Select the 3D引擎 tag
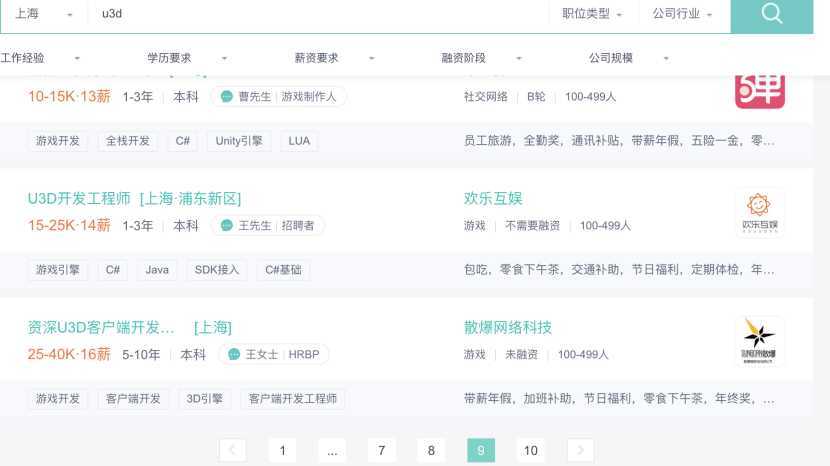 tap(204, 398)
